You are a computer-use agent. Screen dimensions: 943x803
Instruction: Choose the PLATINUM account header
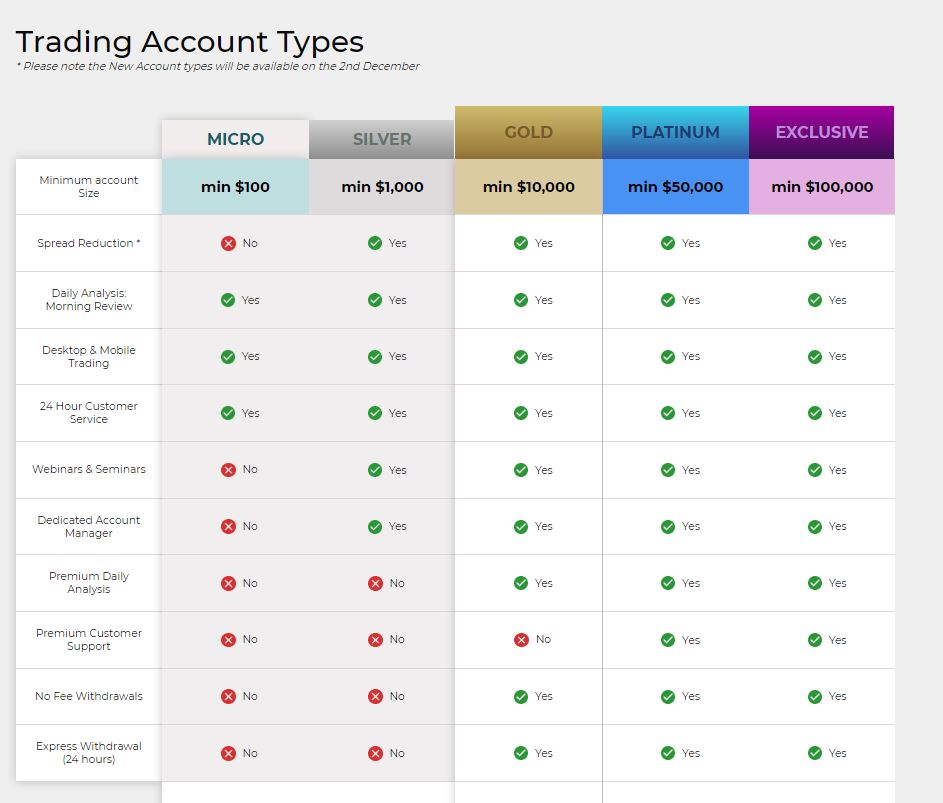tap(675, 132)
